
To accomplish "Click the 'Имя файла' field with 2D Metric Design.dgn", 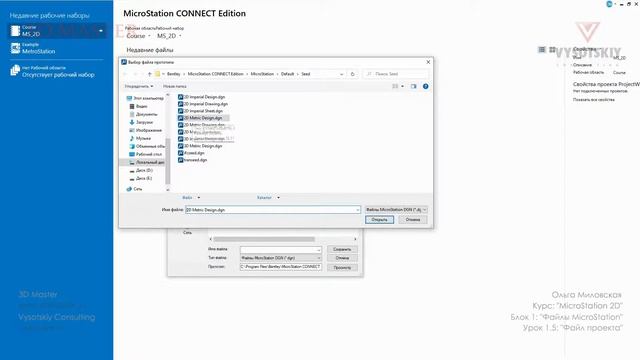I will pyautogui.click(x=273, y=210).
